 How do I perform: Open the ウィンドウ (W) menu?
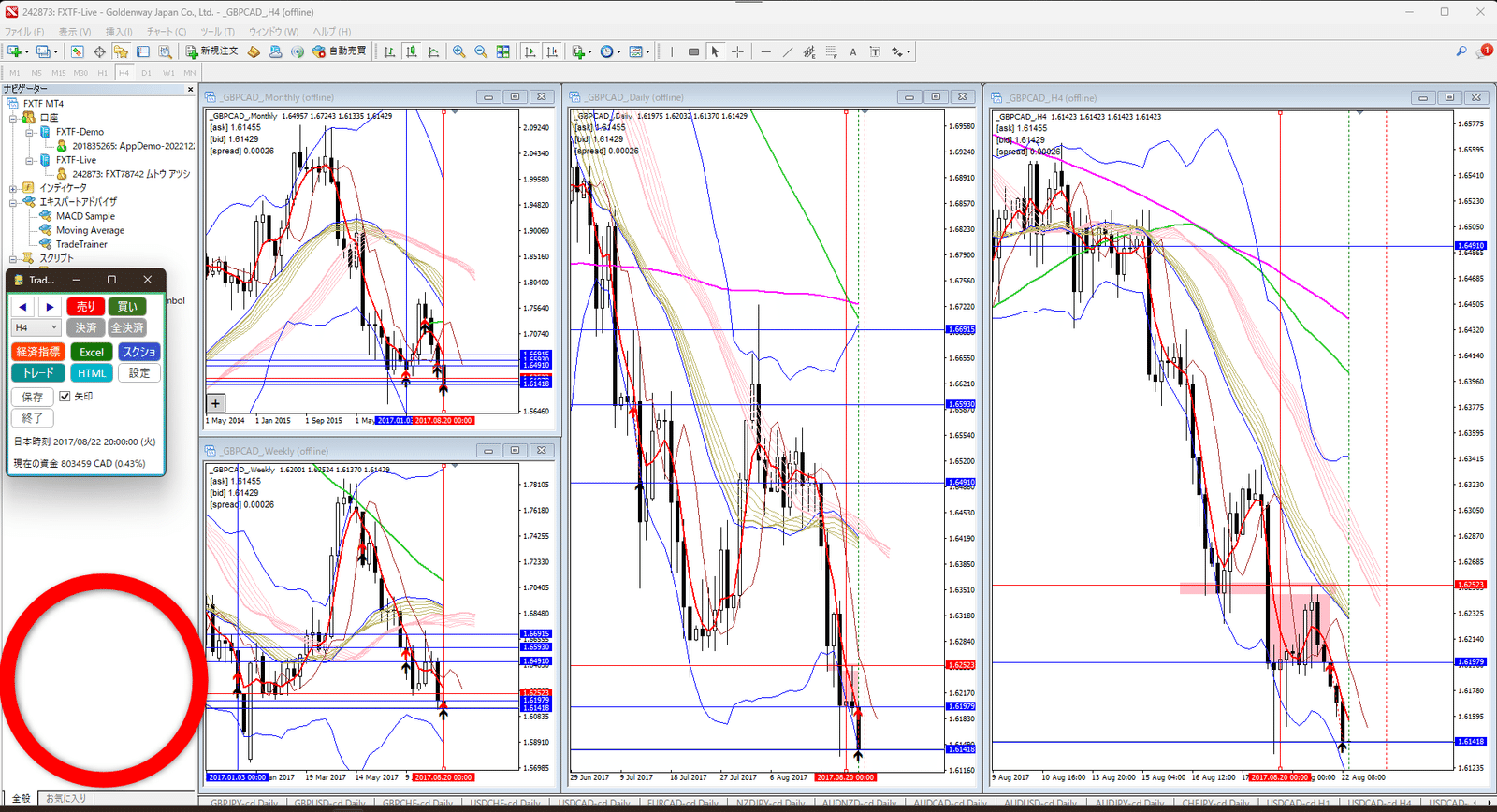[273, 31]
